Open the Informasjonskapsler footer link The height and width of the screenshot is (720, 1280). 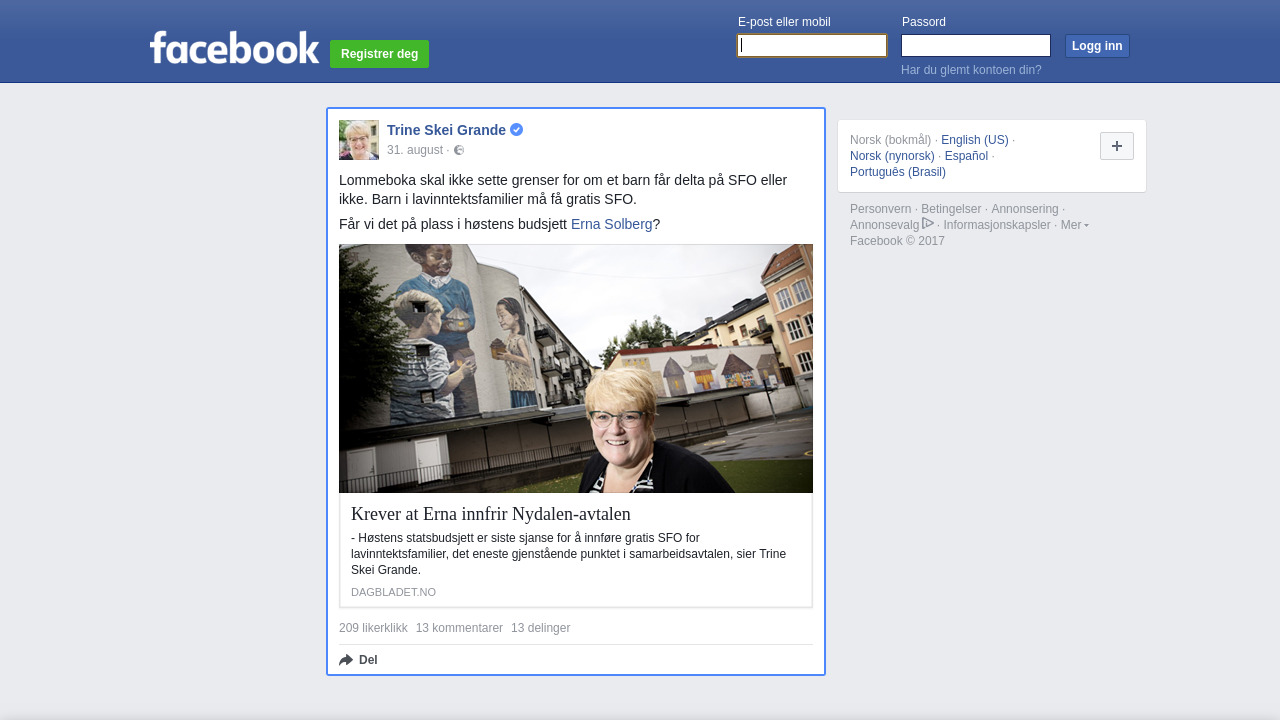pos(997,225)
